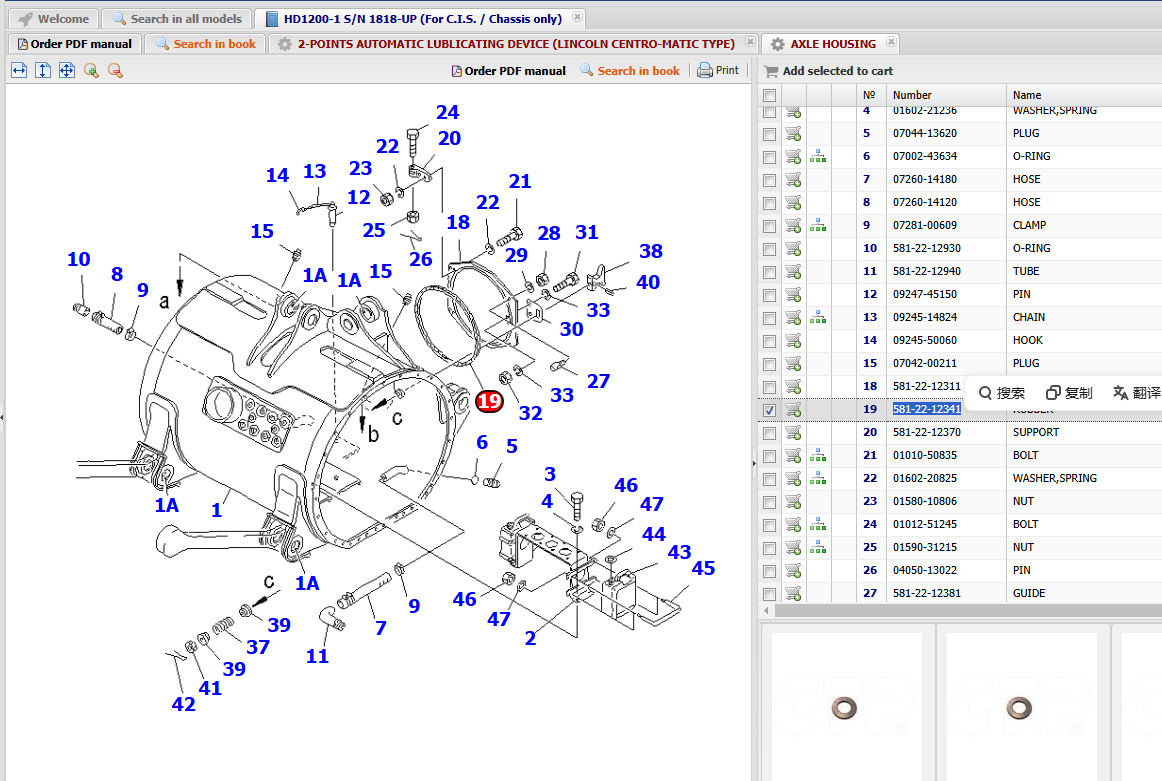
Task: Open the tree icon for BOLT 01012-51245
Action: coord(818,524)
